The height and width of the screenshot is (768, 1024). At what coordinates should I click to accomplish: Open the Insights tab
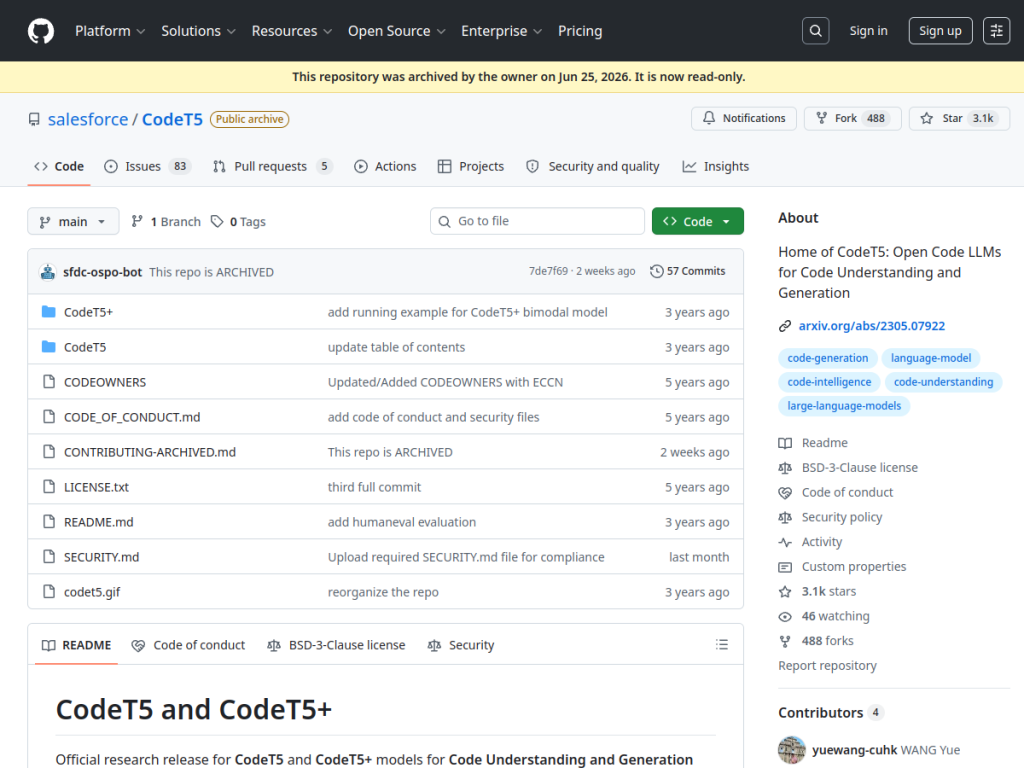[x=716, y=167]
